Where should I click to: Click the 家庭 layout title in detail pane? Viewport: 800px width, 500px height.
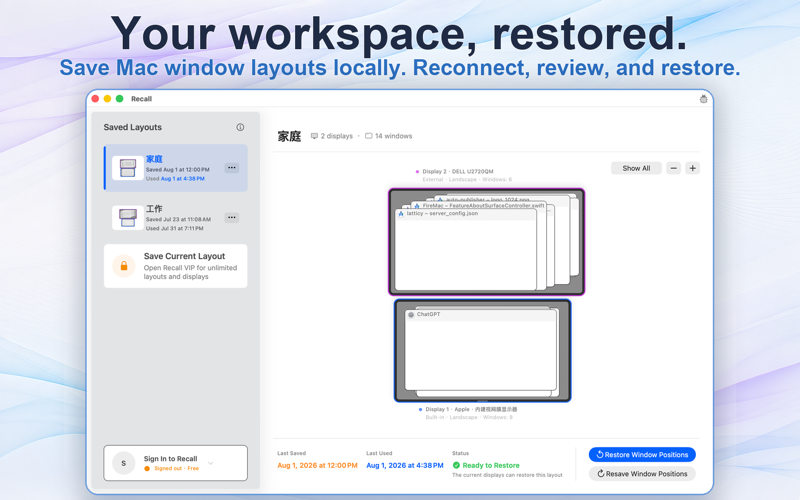[289, 136]
